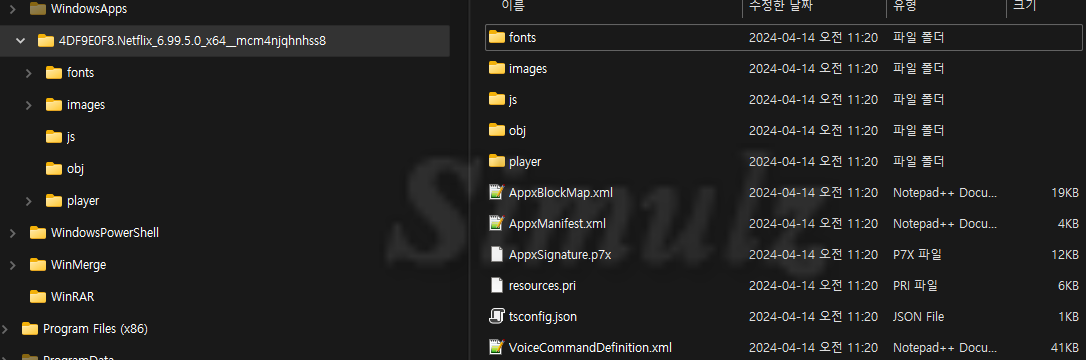
Task: Select the AppxBlockMap.xml file name
Action: coord(561,192)
